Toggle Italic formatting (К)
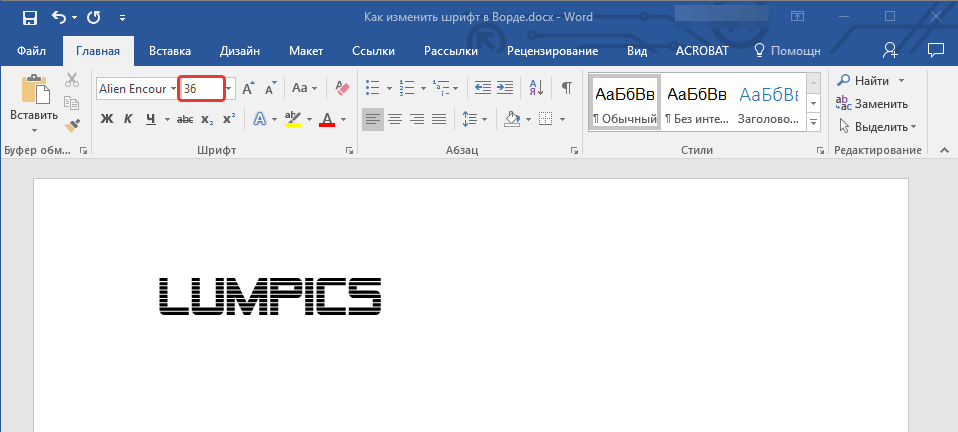The image size is (958, 432). point(128,119)
